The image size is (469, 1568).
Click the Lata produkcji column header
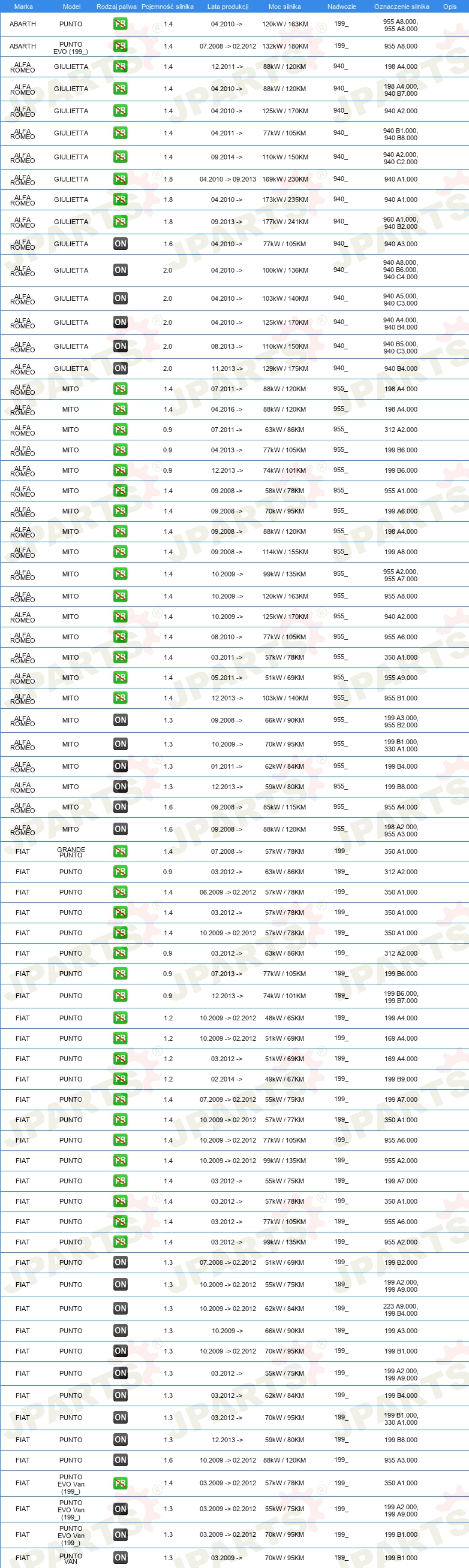click(228, 7)
